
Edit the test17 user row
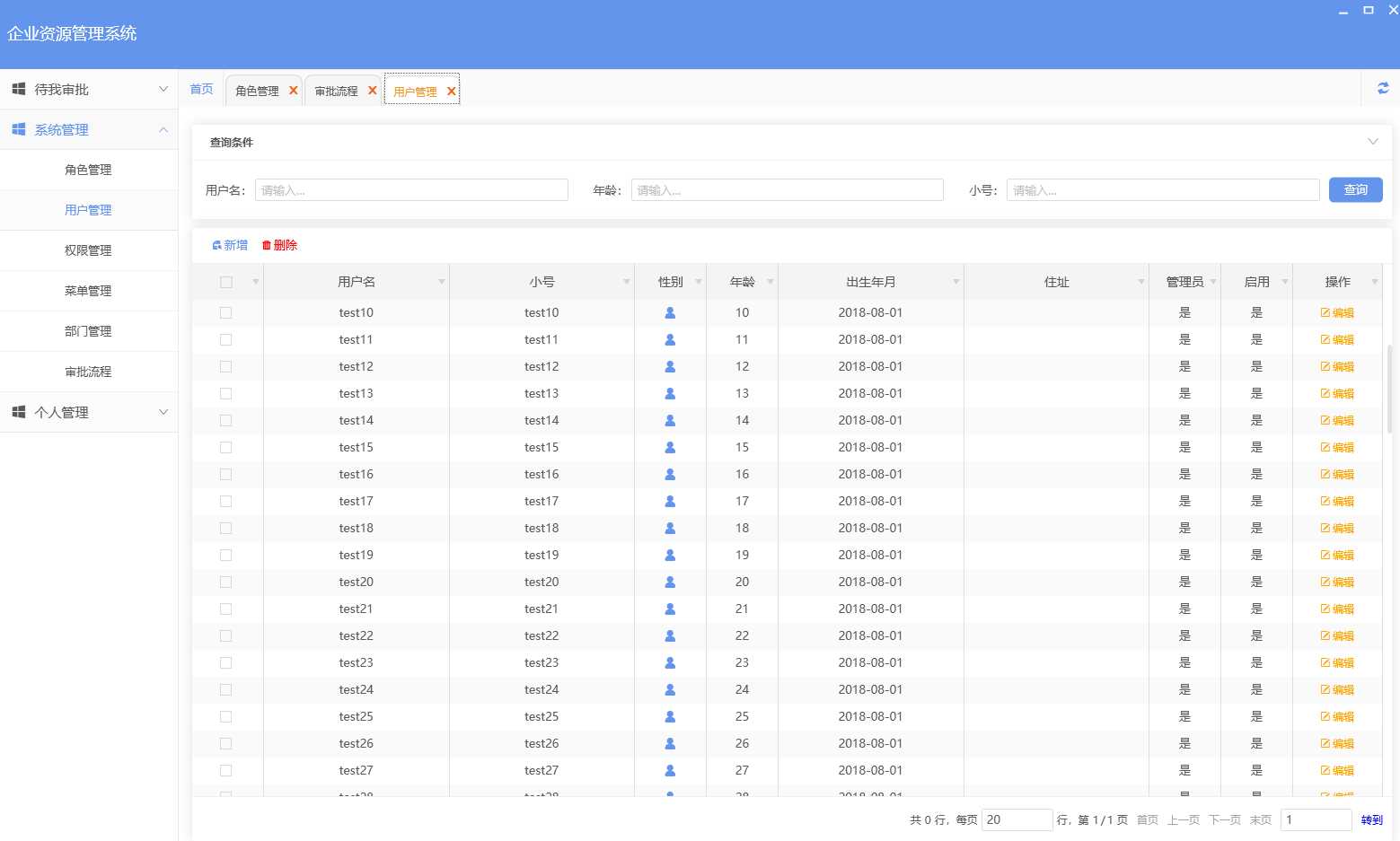1337,502
